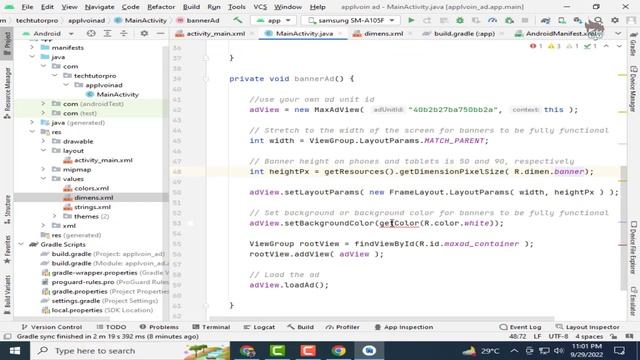Collapse the values folder
The height and width of the screenshot is (360, 640).
pos(44,179)
